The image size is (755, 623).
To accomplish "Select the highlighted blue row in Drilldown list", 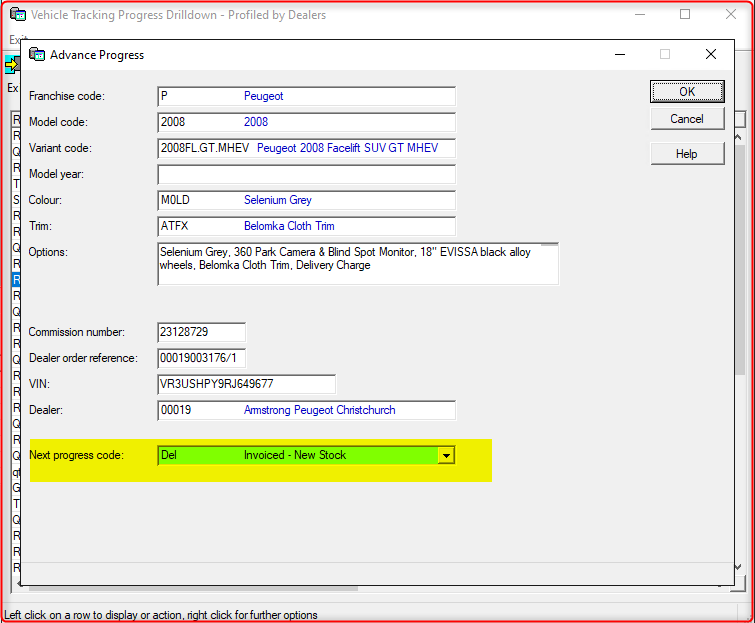I will click(16, 280).
